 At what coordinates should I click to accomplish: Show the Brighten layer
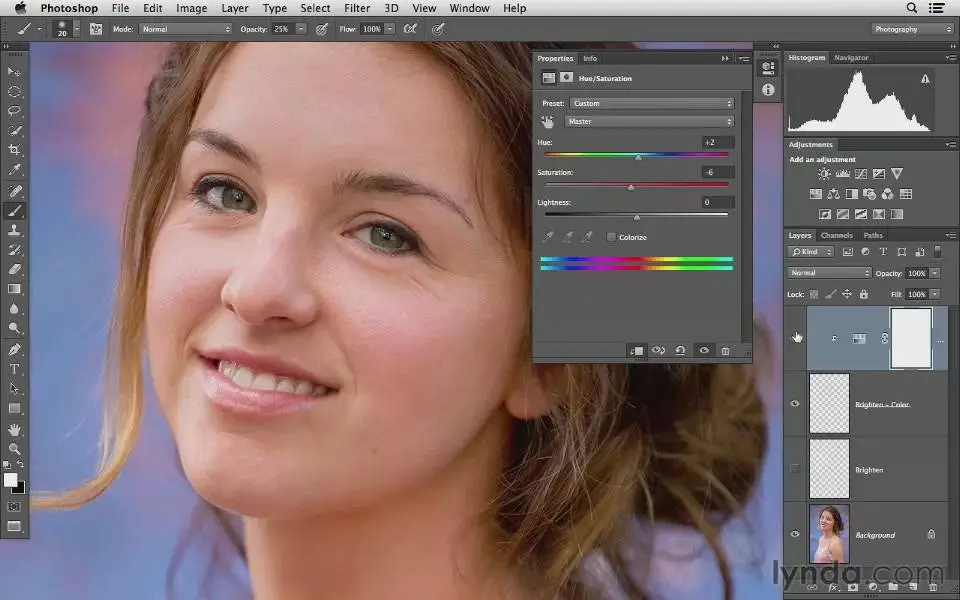pyautogui.click(x=795, y=469)
